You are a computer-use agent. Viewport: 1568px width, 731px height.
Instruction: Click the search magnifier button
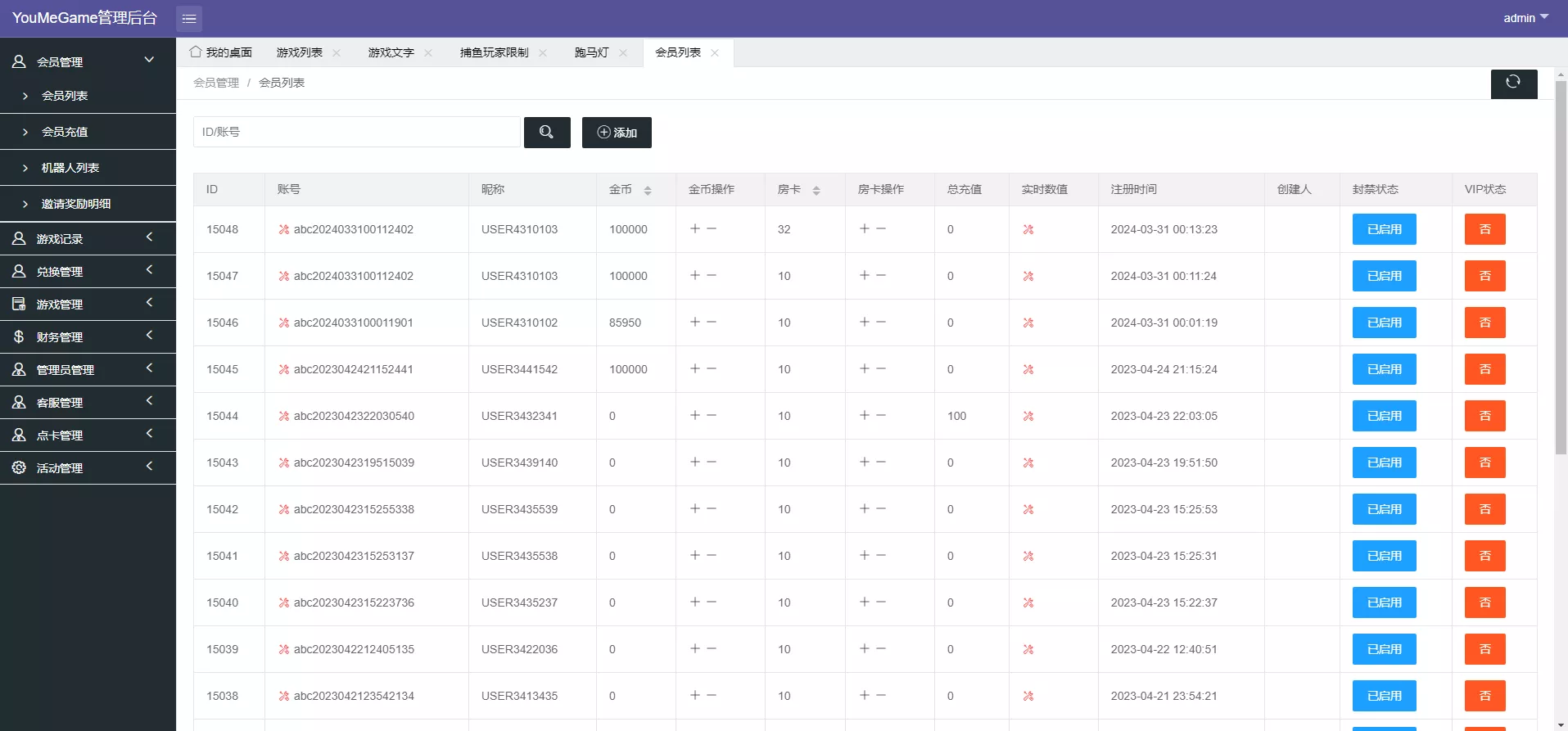[x=547, y=133]
